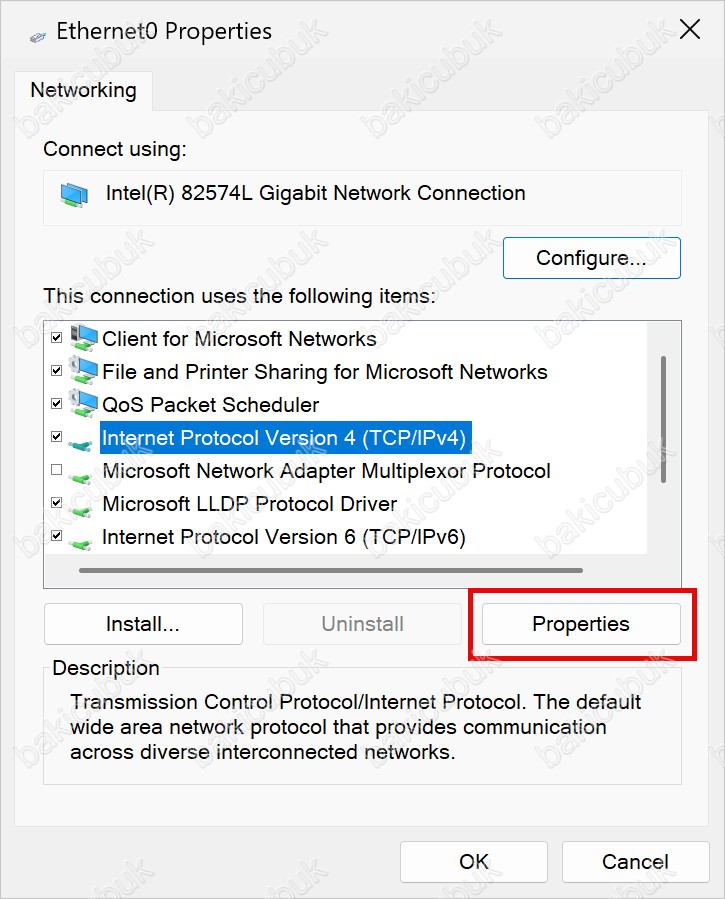Click the Install button

point(143,624)
